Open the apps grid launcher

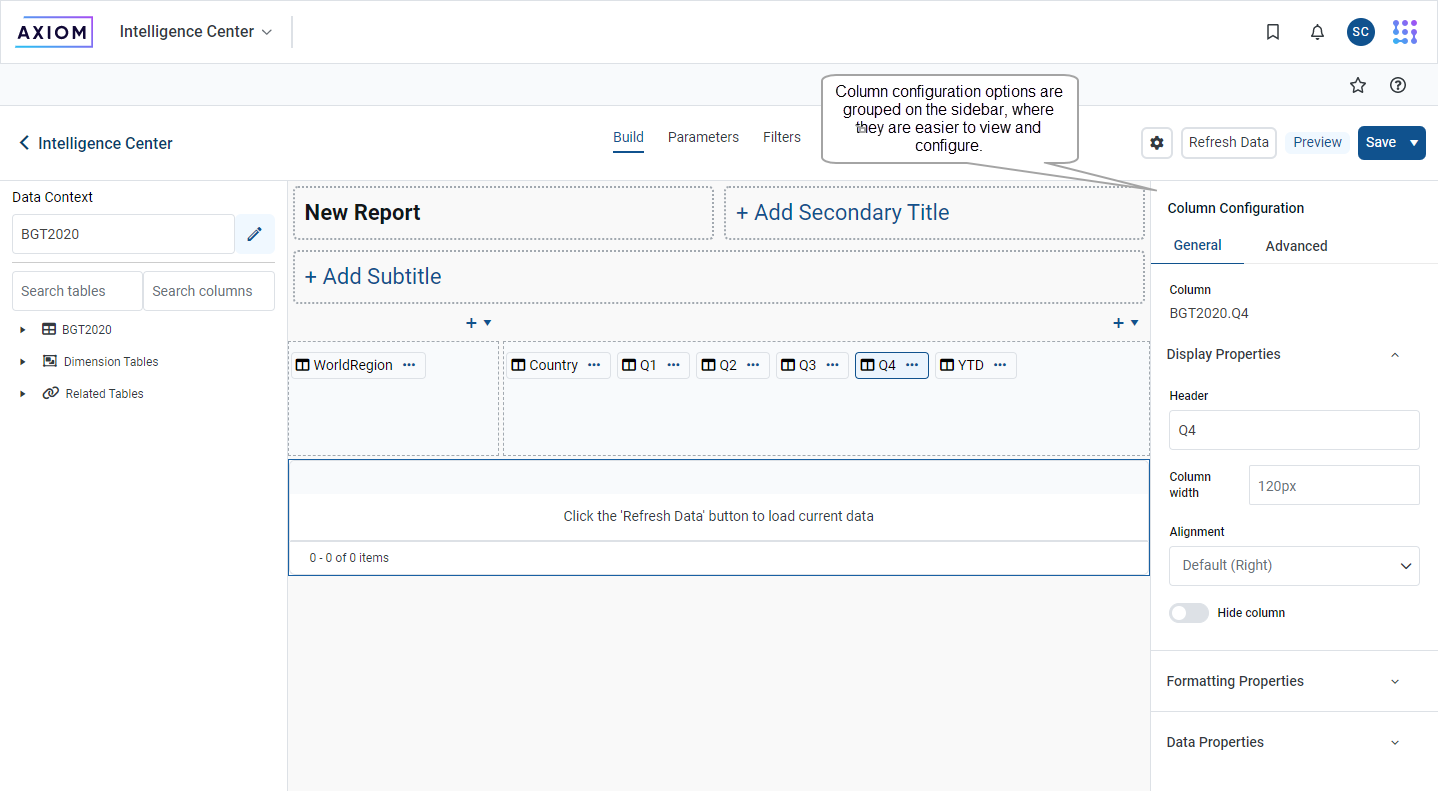[1405, 32]
